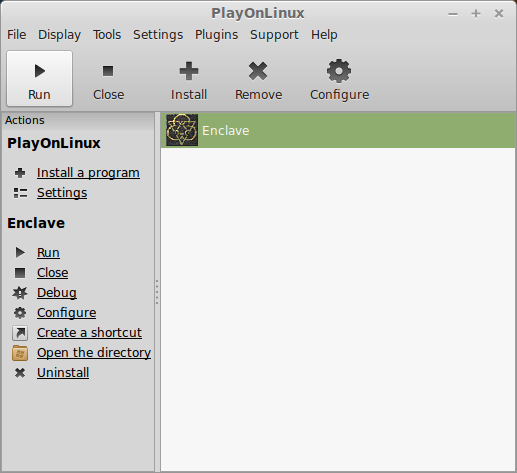The height and width of the screenshot is (473, 517).
Task: Click the gear icon beside sidebar Configure
Action: click(20, 313)
